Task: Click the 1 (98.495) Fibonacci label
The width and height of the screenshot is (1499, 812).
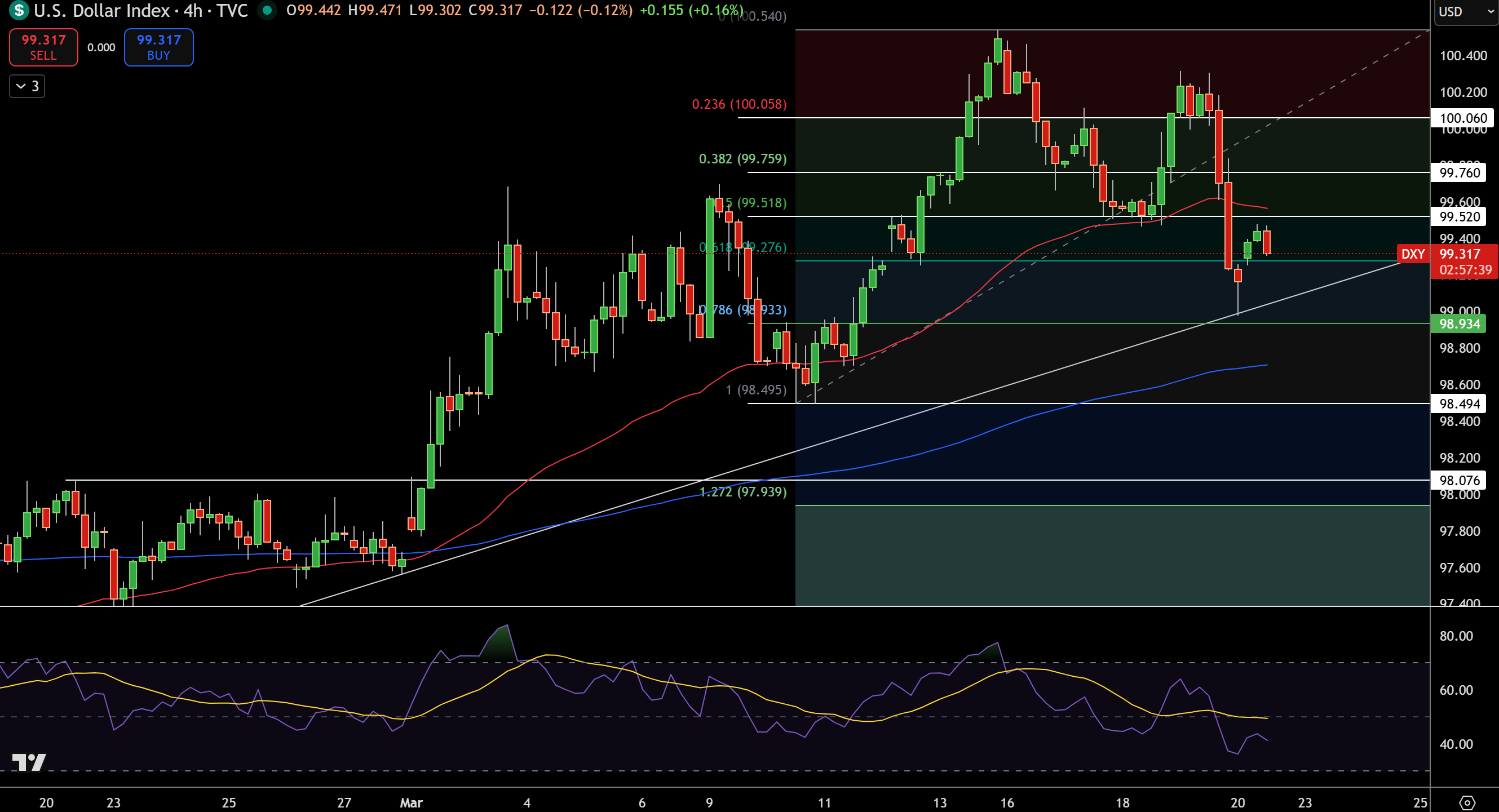Action: pyautogui.click(x=756, y=390)
